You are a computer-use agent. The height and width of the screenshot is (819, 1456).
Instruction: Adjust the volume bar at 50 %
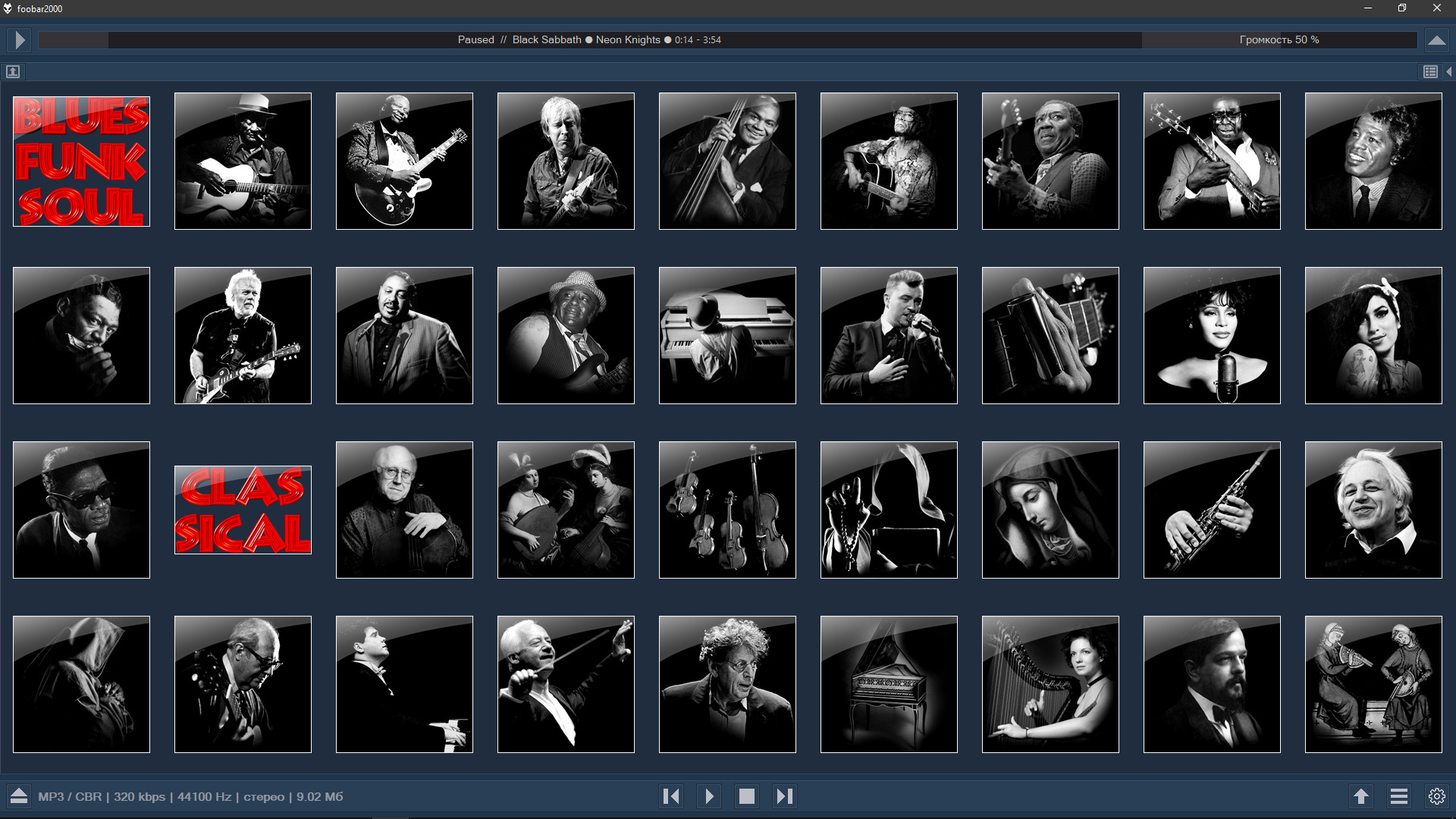coord(1279,40)
